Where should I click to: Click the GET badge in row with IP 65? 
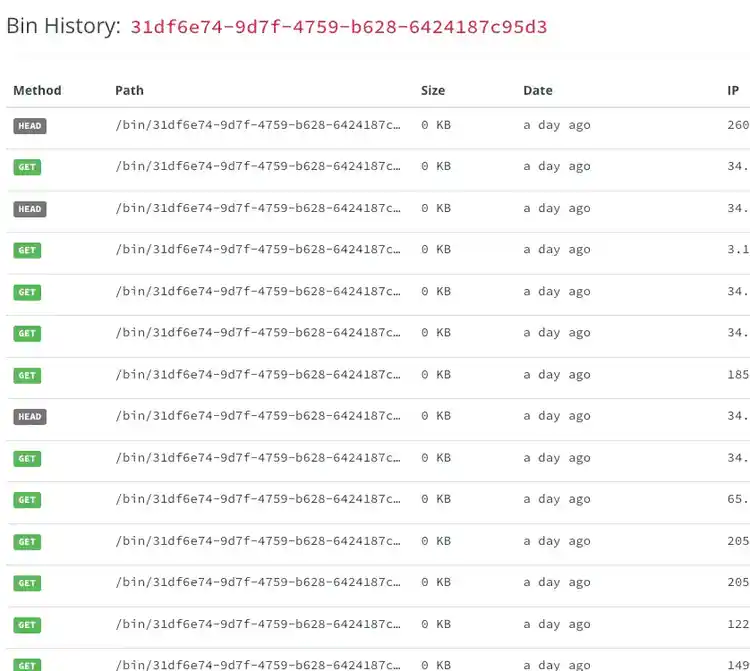pos(27,500)
